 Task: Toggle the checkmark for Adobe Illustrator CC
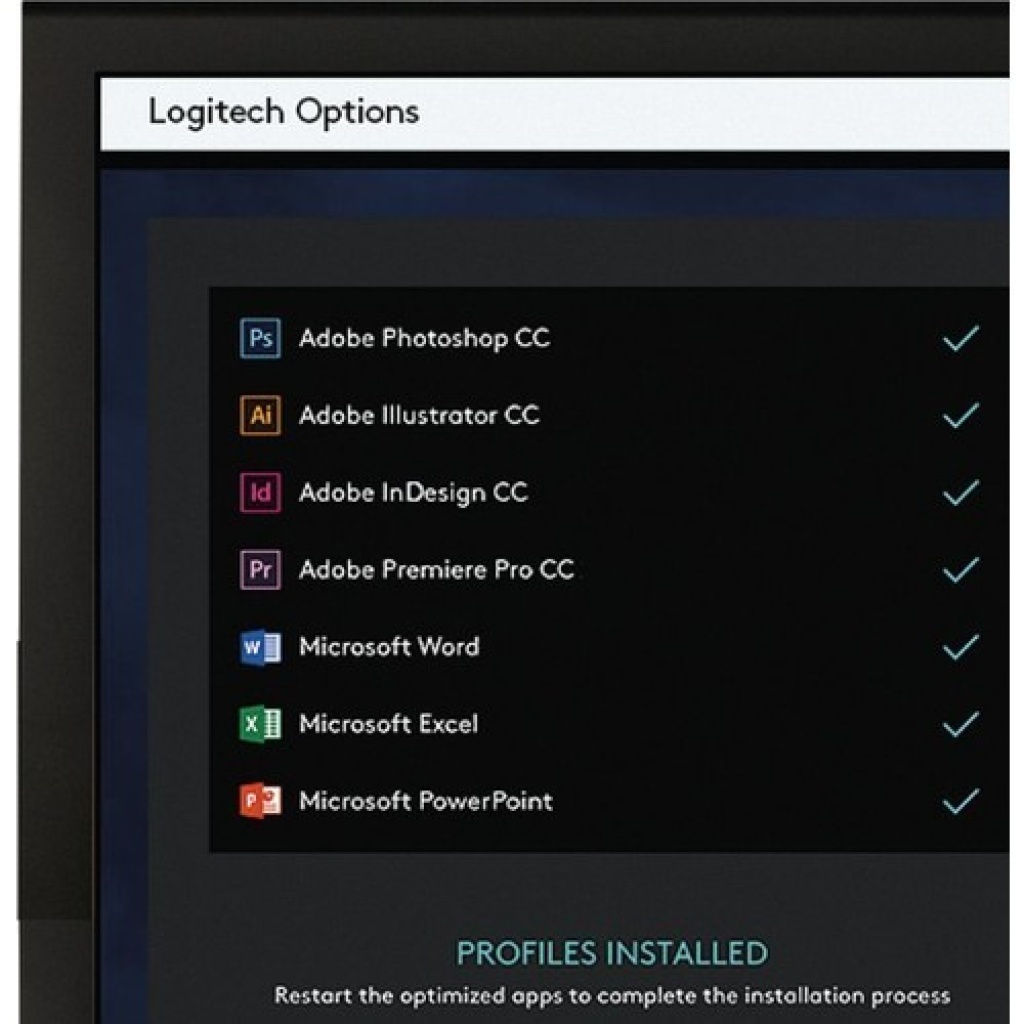coord(961,415)
